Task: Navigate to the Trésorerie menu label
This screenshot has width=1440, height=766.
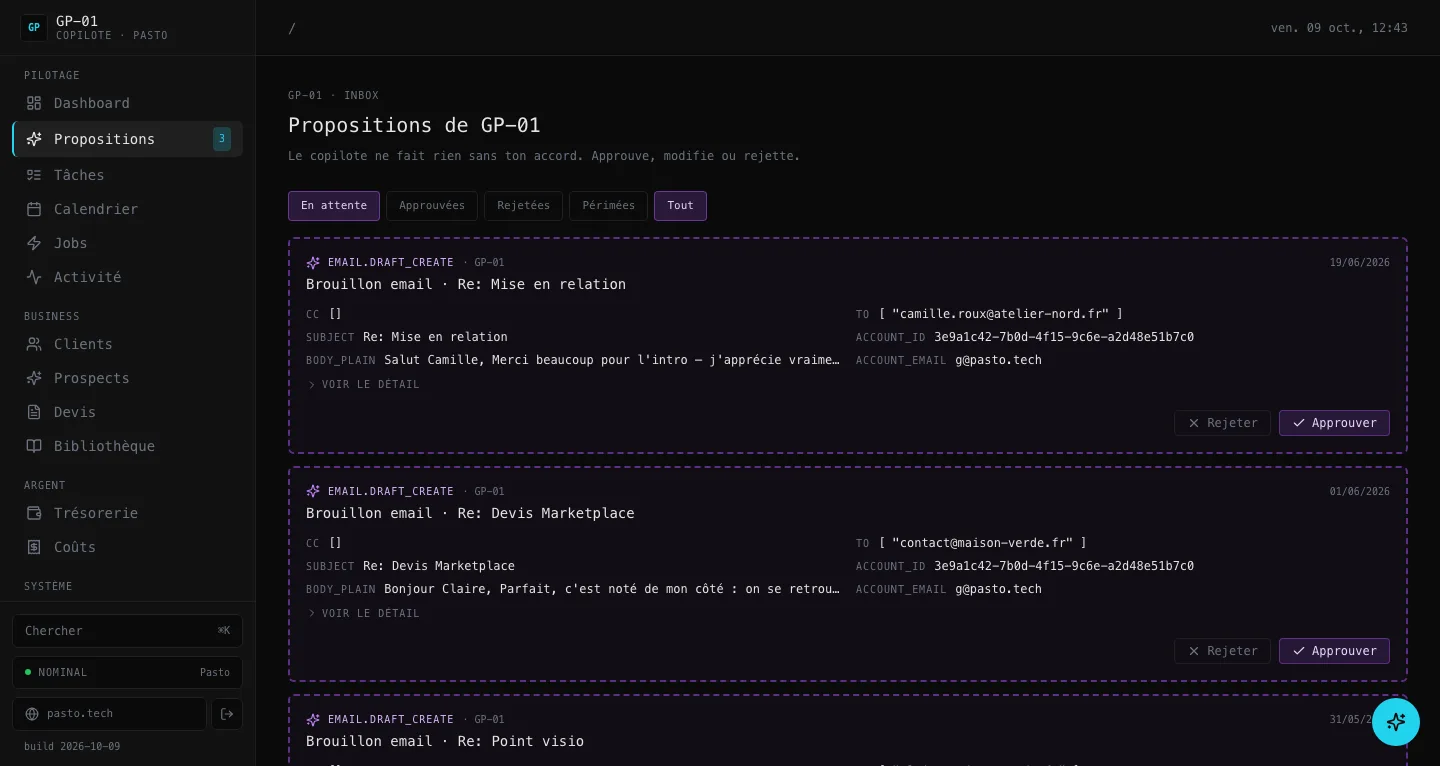Action: (x=96, y=513)
